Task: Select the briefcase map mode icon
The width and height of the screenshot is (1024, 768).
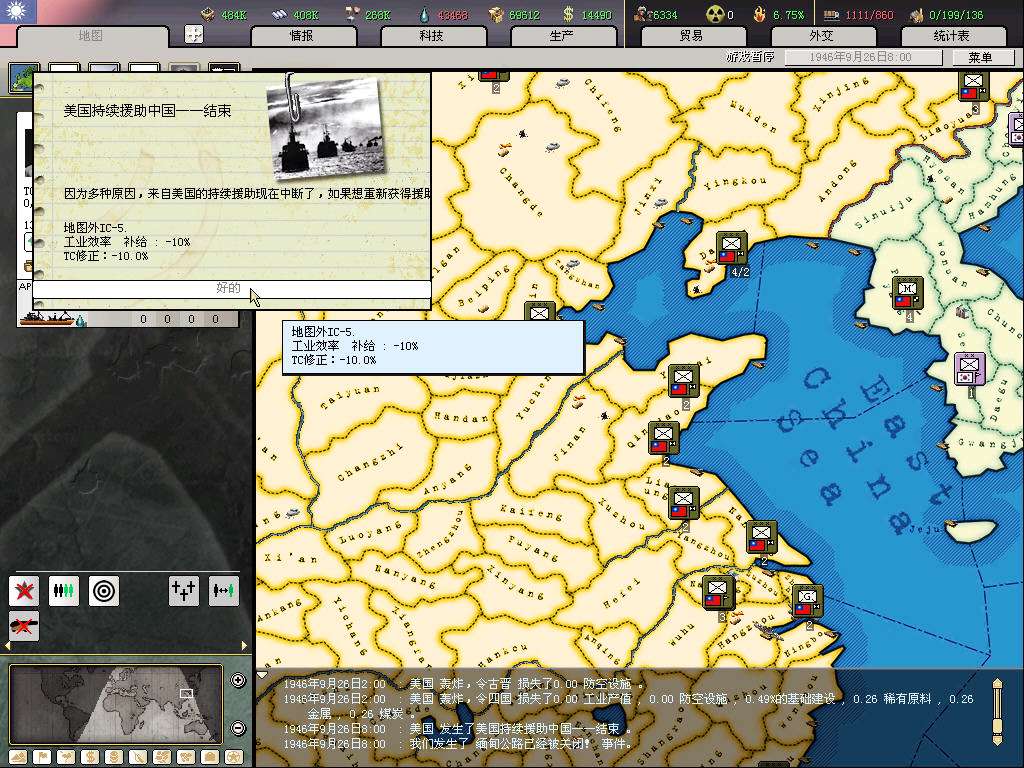Action: pyautogui.click(x=210, y=757)
